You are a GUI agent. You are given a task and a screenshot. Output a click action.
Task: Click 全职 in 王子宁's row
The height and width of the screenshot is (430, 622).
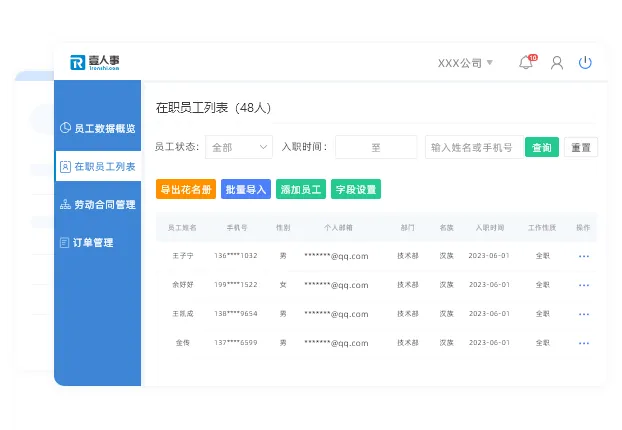point(543,256)
